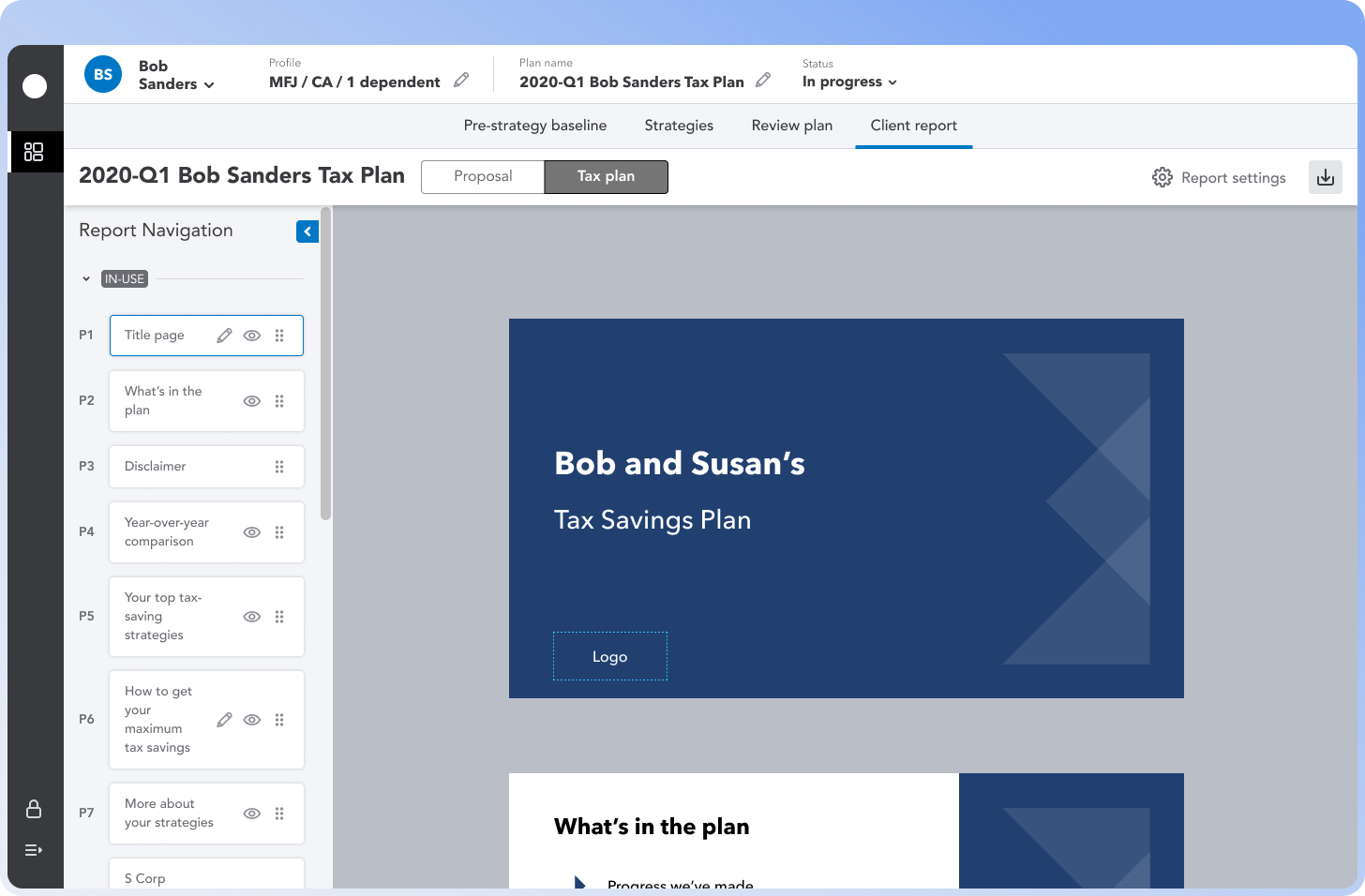Click the white circle logo in sidebar
The height and width of the screenshot is (896, 1365).
[x=35, y=86]
